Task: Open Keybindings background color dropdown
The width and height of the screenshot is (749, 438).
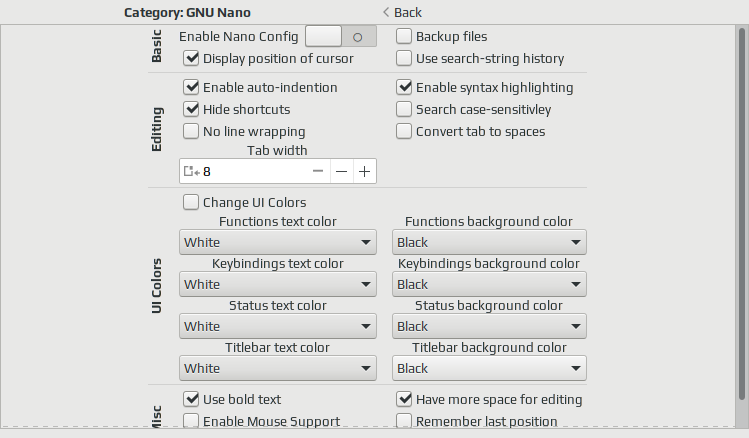Action: (x=489, y=284)
